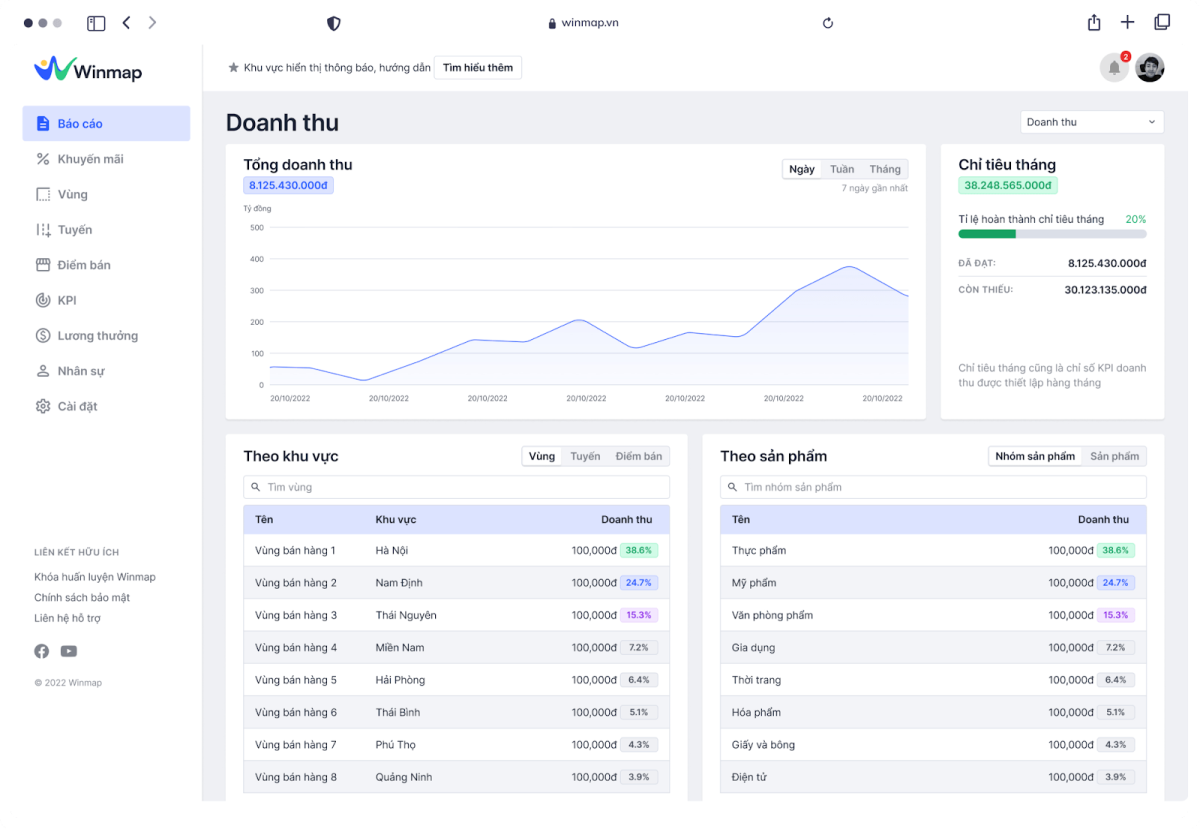Open Khóa huấn luyện Winmap link
The width and height of the screenshot is (1200, 829).
[95, 577]
